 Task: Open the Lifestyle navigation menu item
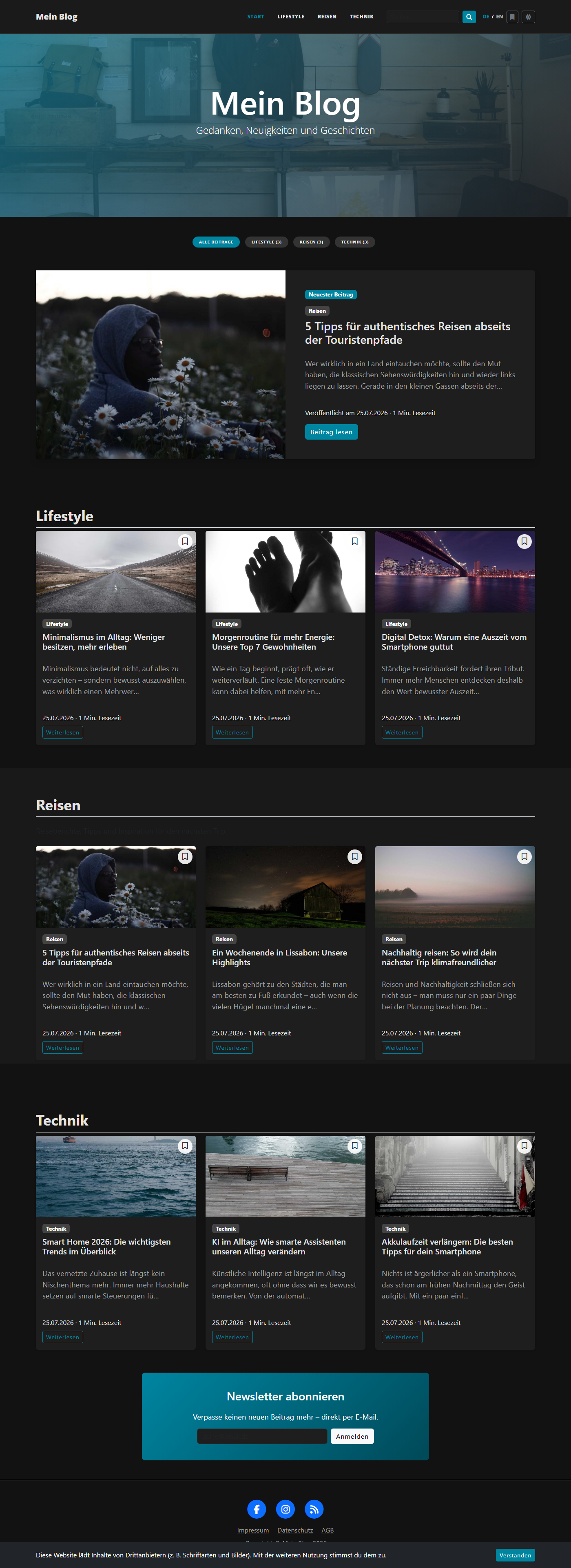click(x=291, y=17)
